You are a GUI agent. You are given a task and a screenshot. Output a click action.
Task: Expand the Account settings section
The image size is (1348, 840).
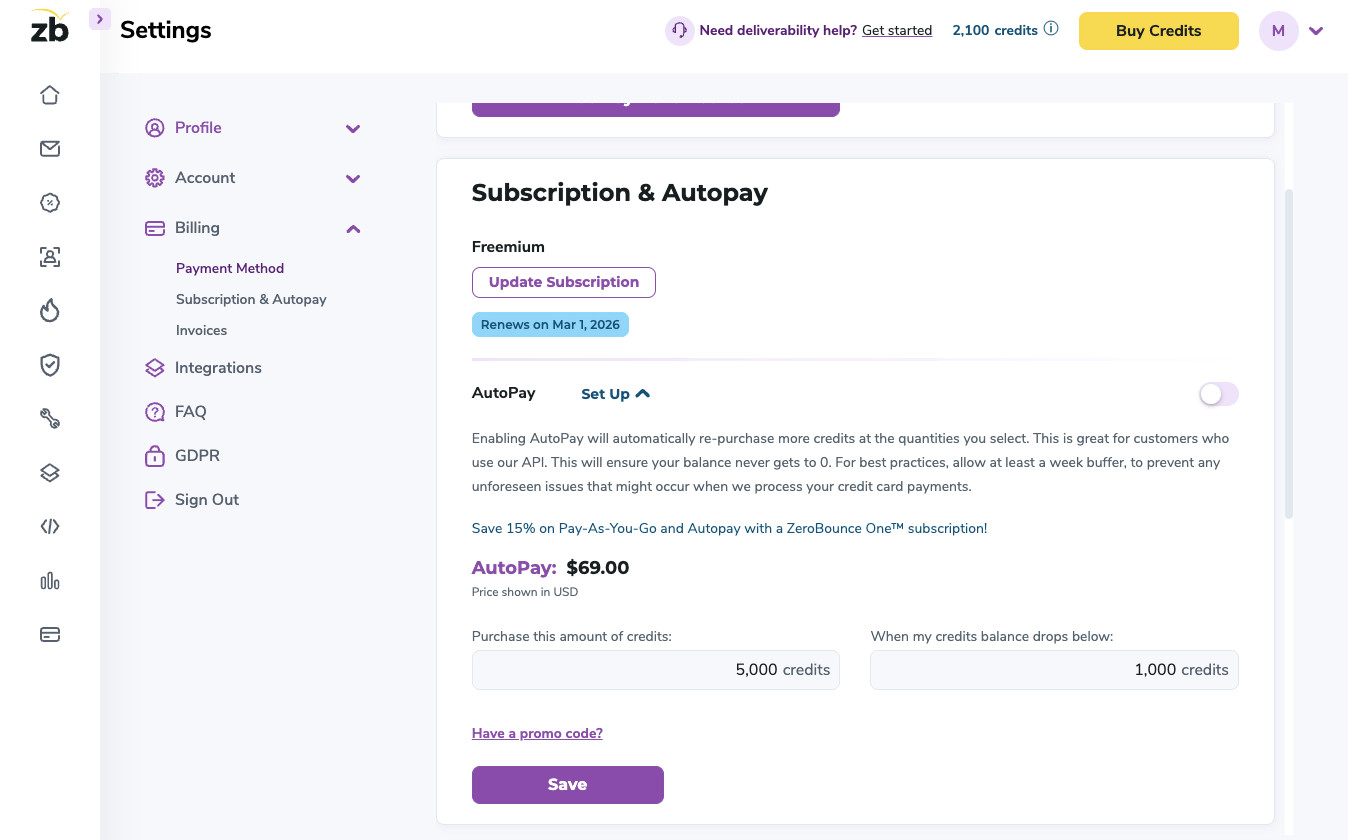[353, 178]
